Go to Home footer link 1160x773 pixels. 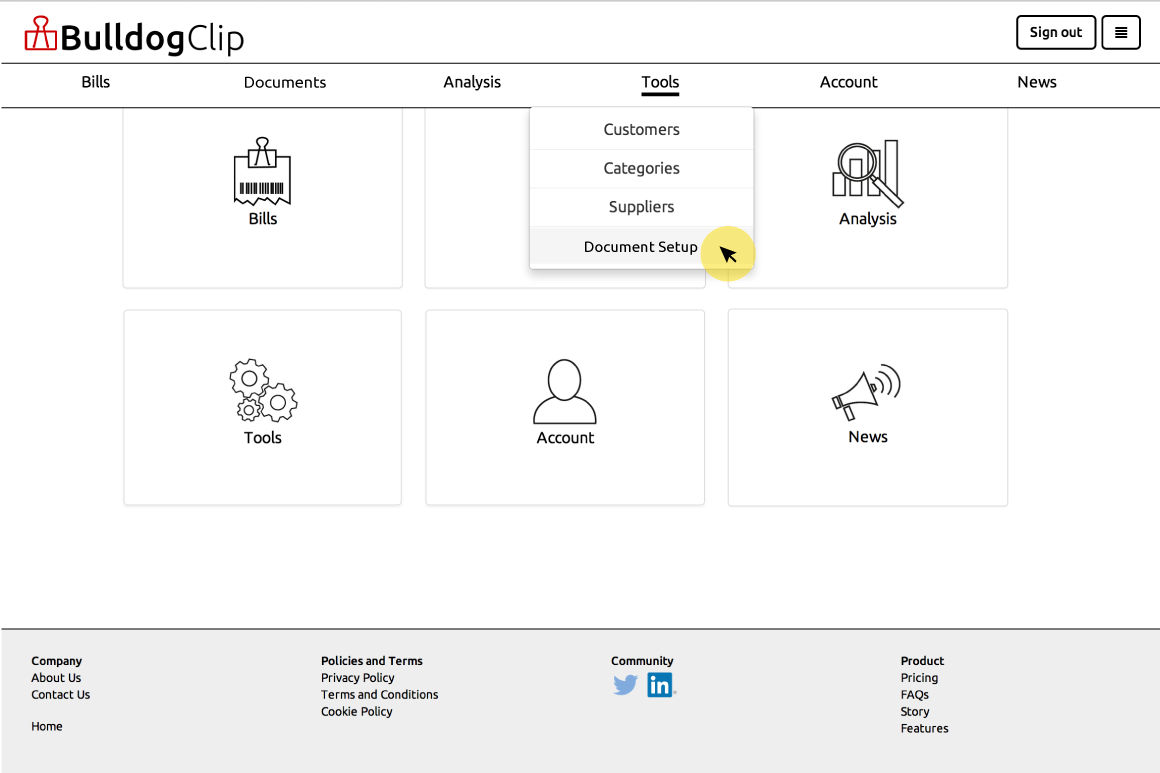(47, 726)
